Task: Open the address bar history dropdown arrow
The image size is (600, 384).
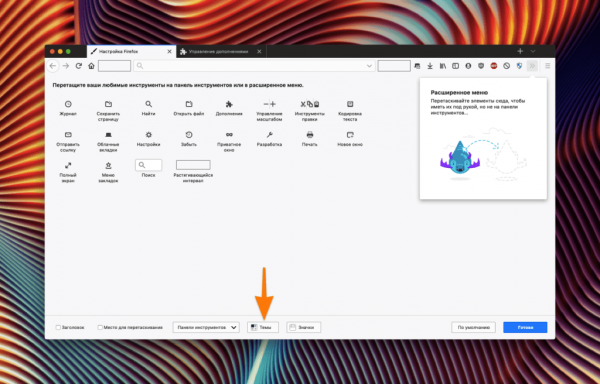Action: point(369,66)
